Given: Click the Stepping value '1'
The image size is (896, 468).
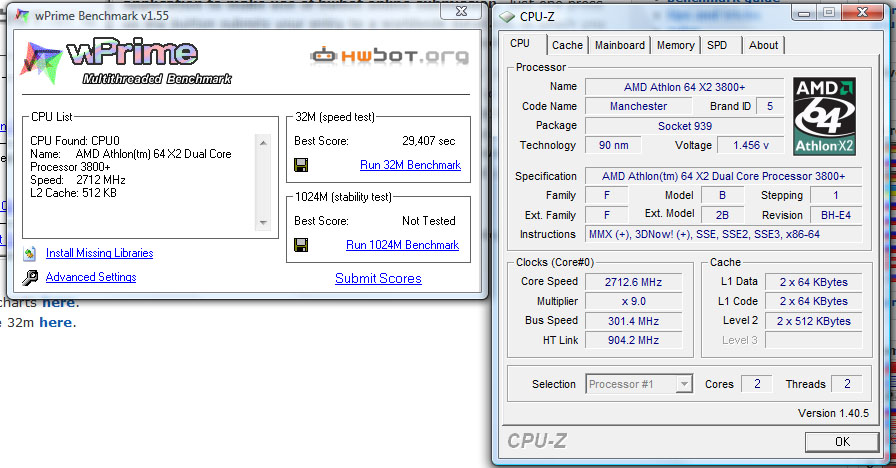Looking at the screenshot, I should click(836, 195).
